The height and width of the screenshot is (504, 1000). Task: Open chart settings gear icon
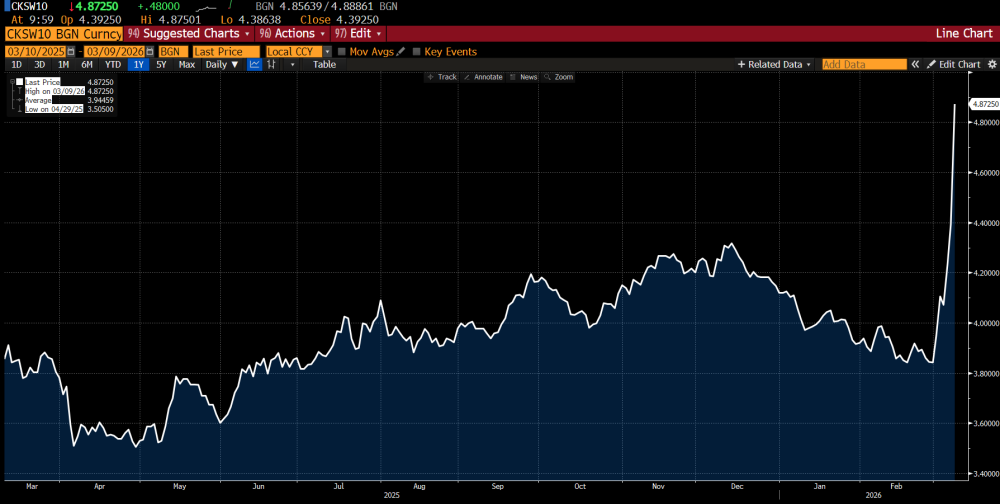(990, 64)
